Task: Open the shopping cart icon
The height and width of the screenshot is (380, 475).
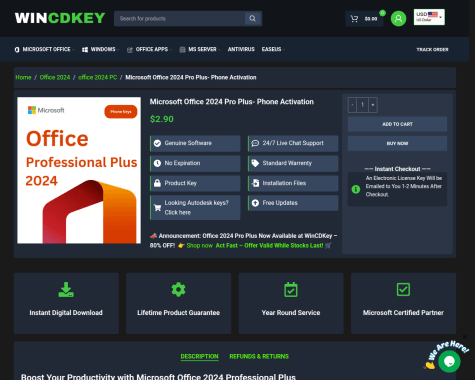Action: tap(354, 19)
